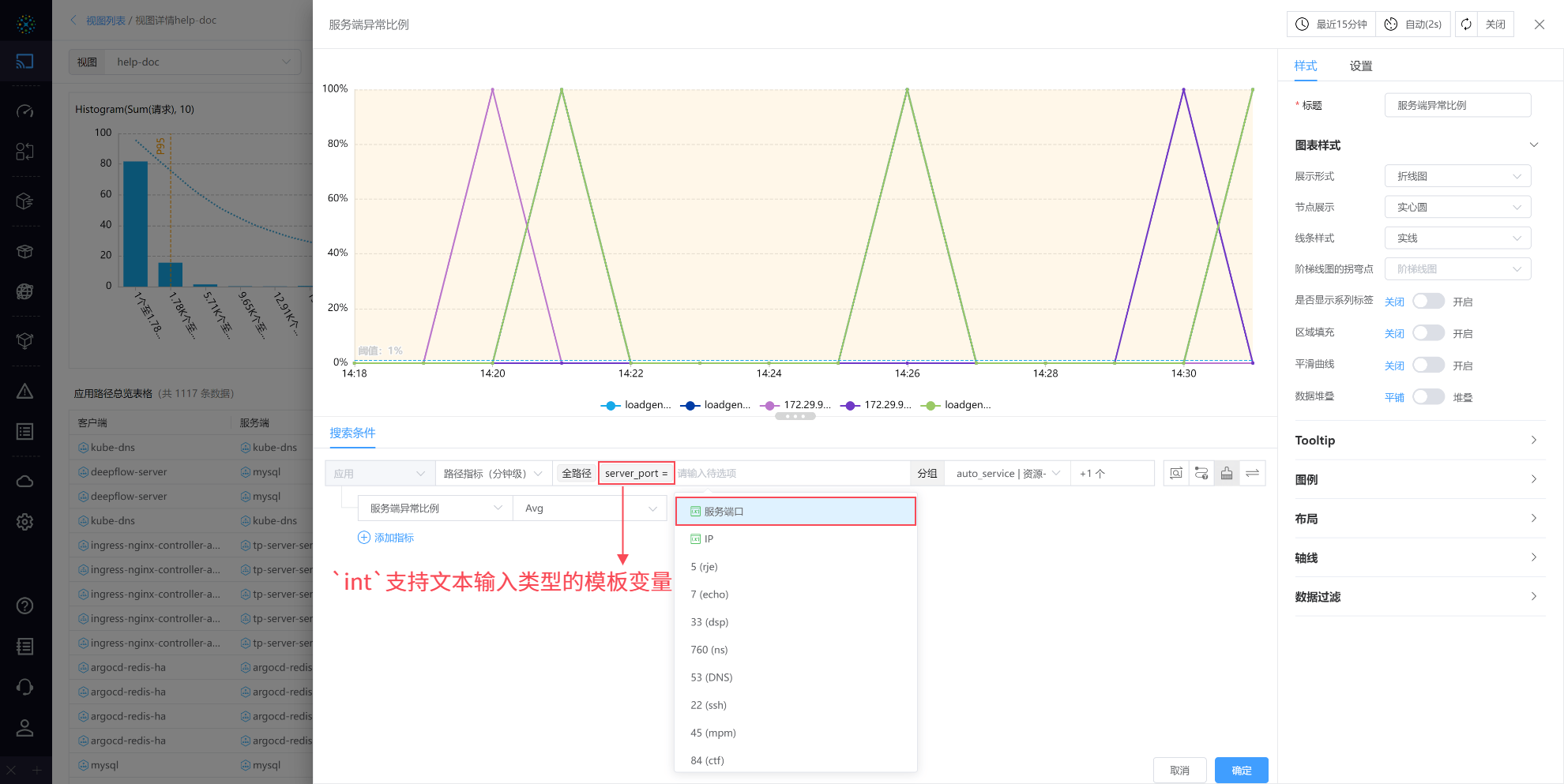The height and width of the screenshot is (784, 1564).
Task: Open the alert triangle icon in left sidebar
Action: point(25,392)
